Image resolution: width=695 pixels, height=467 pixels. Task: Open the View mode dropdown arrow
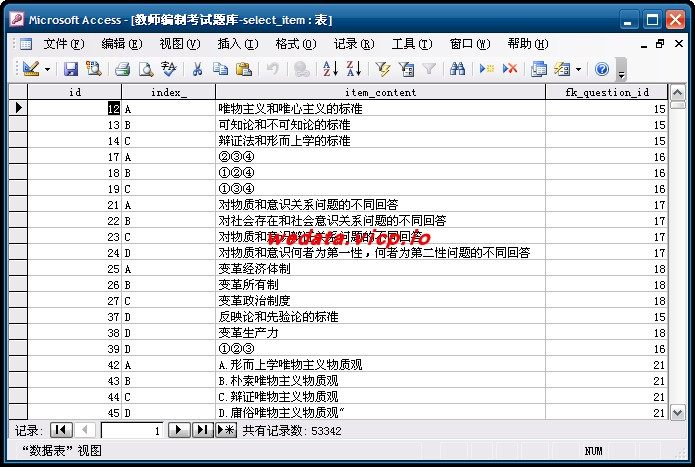tap(47, 69)
